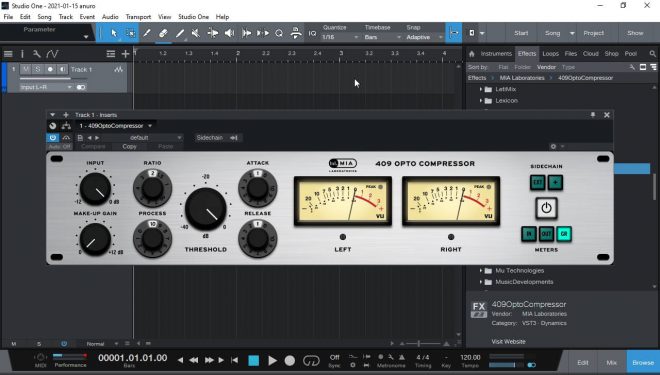Select the Eraser tool
This screenshot has height=375, width=660.
(x=163, y=33)
